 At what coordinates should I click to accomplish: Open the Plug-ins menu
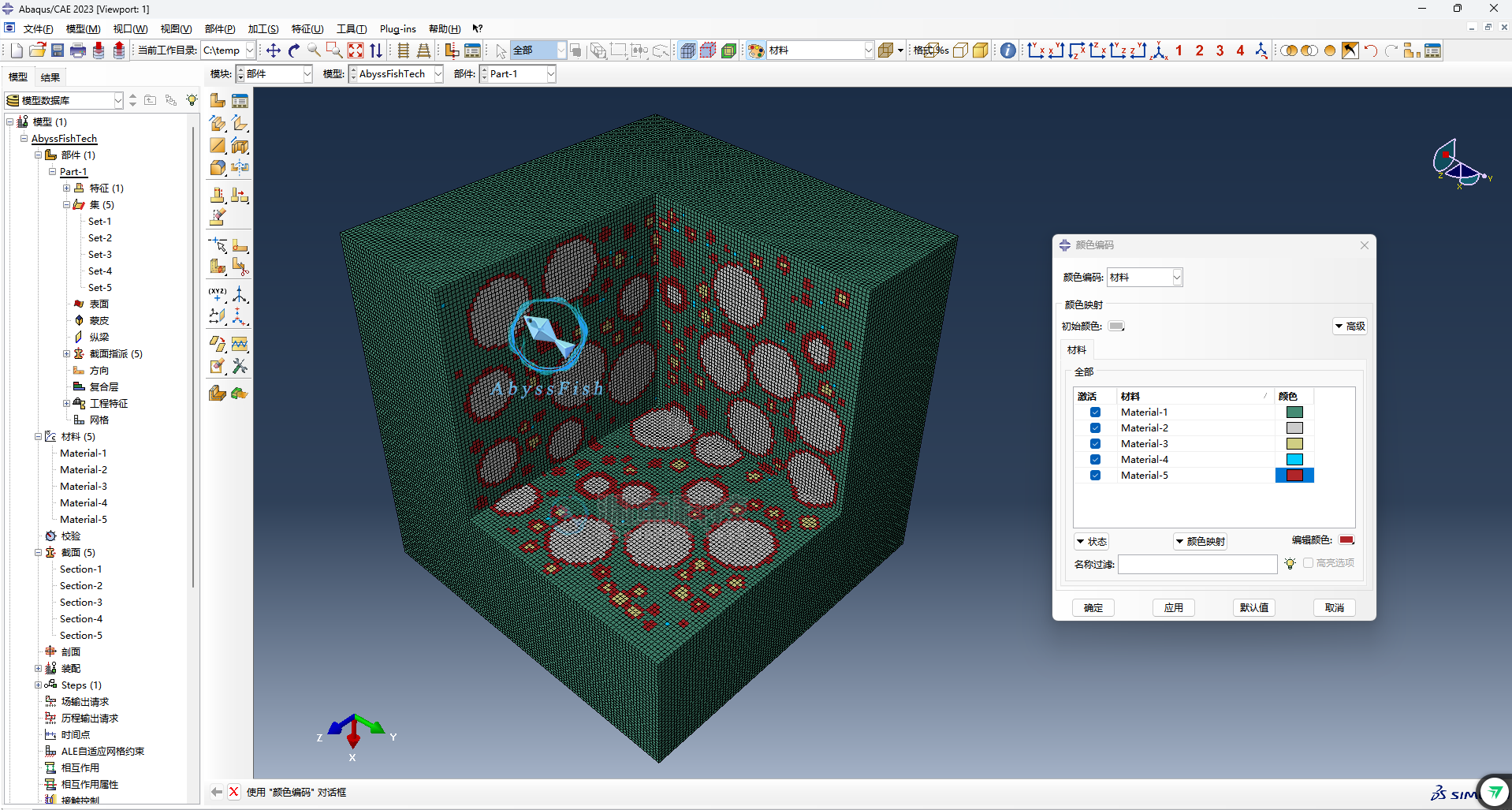coord(398,29)
